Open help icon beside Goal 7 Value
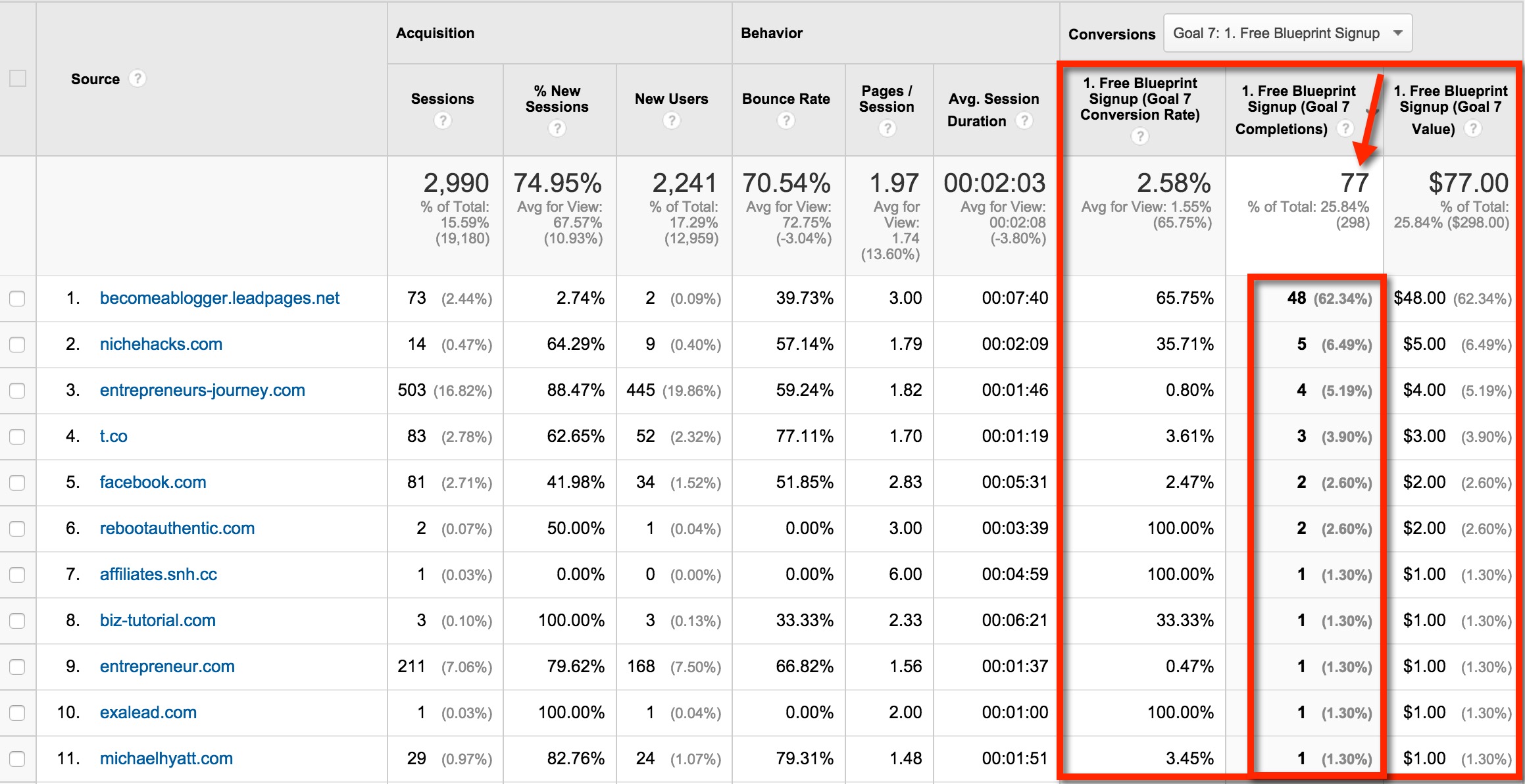Screen dimensions: 1525x784 tap(1473, 128)
